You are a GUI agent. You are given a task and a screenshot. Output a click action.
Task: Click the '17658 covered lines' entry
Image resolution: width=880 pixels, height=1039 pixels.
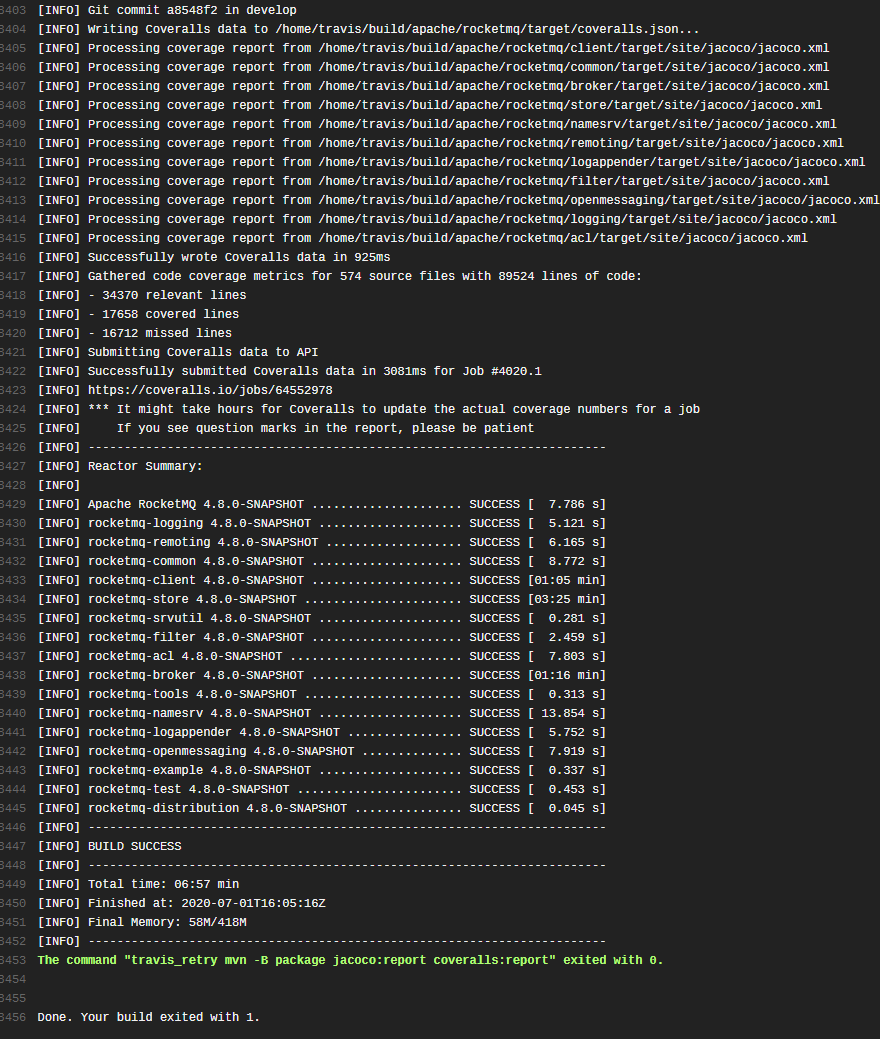pyautogui.click(x=138, y=314)
